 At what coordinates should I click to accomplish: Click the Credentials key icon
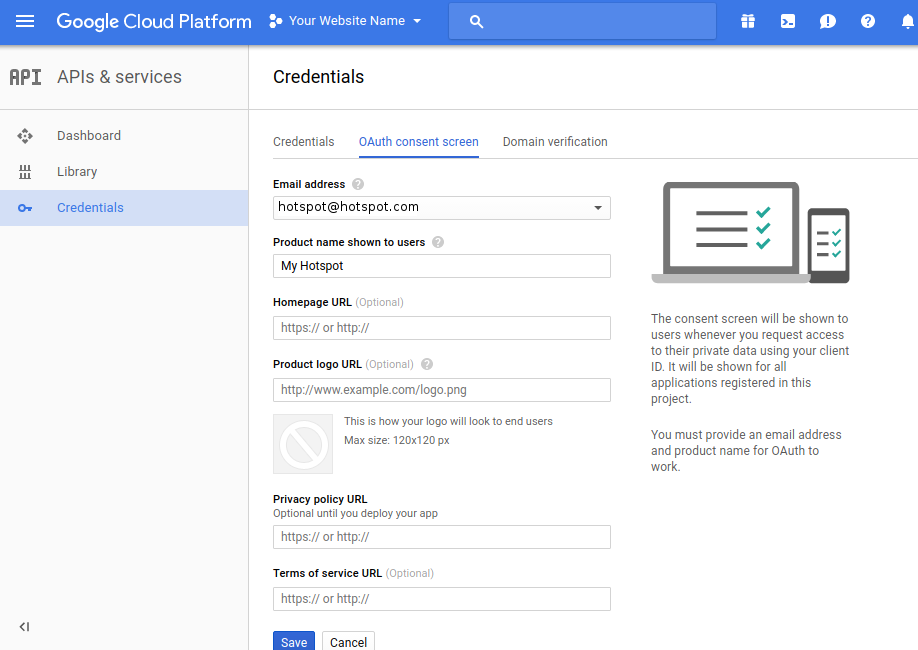(x=25, y=208)
